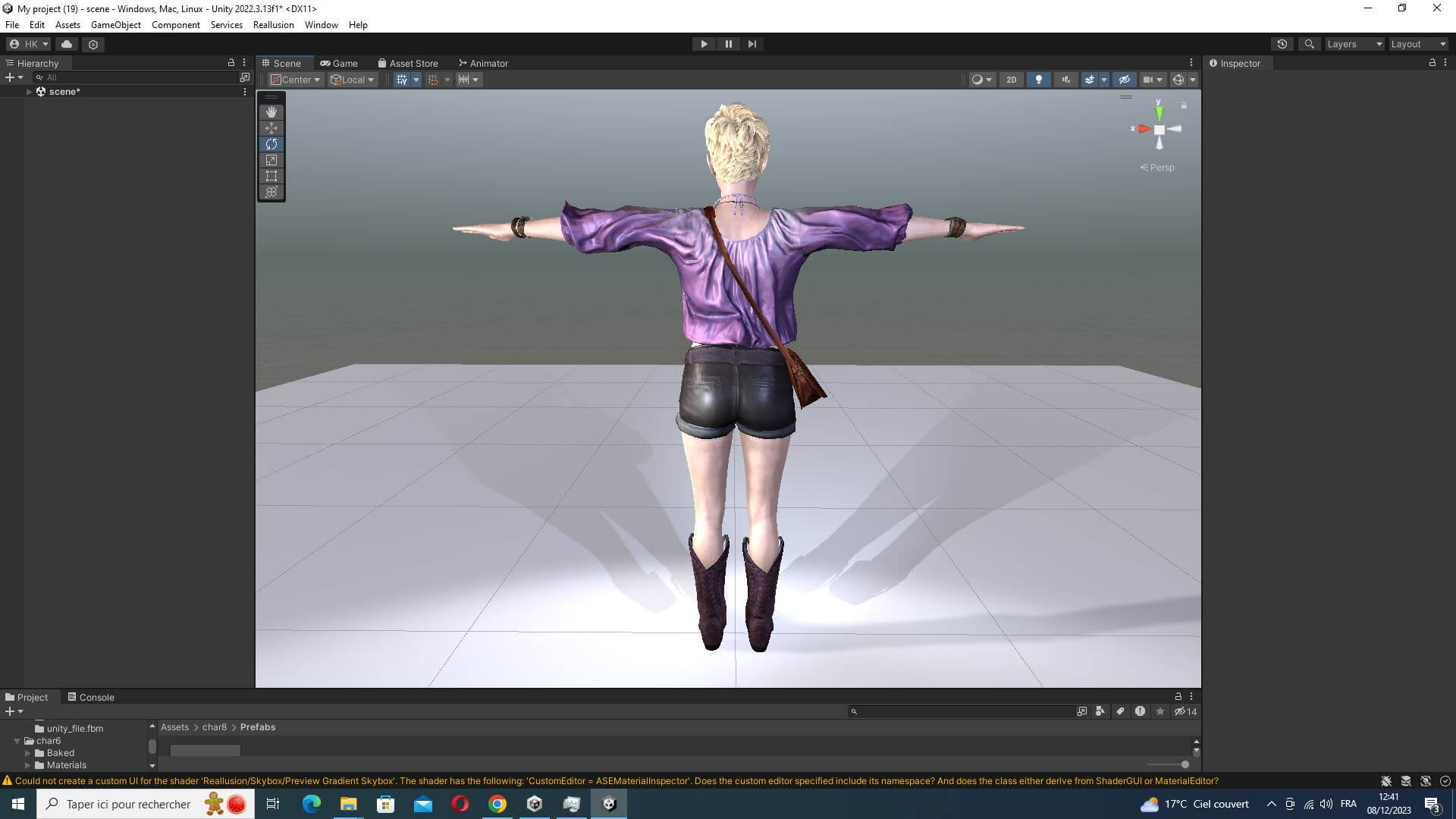Screen dimensions: 1456x819
Task: Select the Rect transform tool
Action: pos(271,176)
